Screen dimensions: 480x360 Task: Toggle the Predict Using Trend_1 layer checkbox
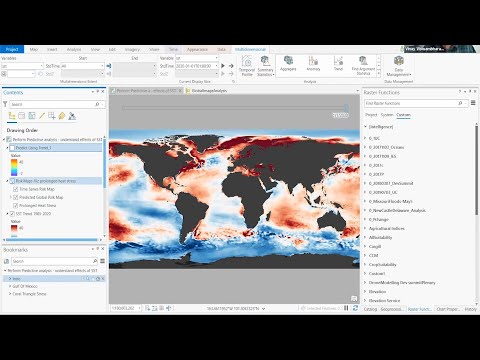[12, 148]
